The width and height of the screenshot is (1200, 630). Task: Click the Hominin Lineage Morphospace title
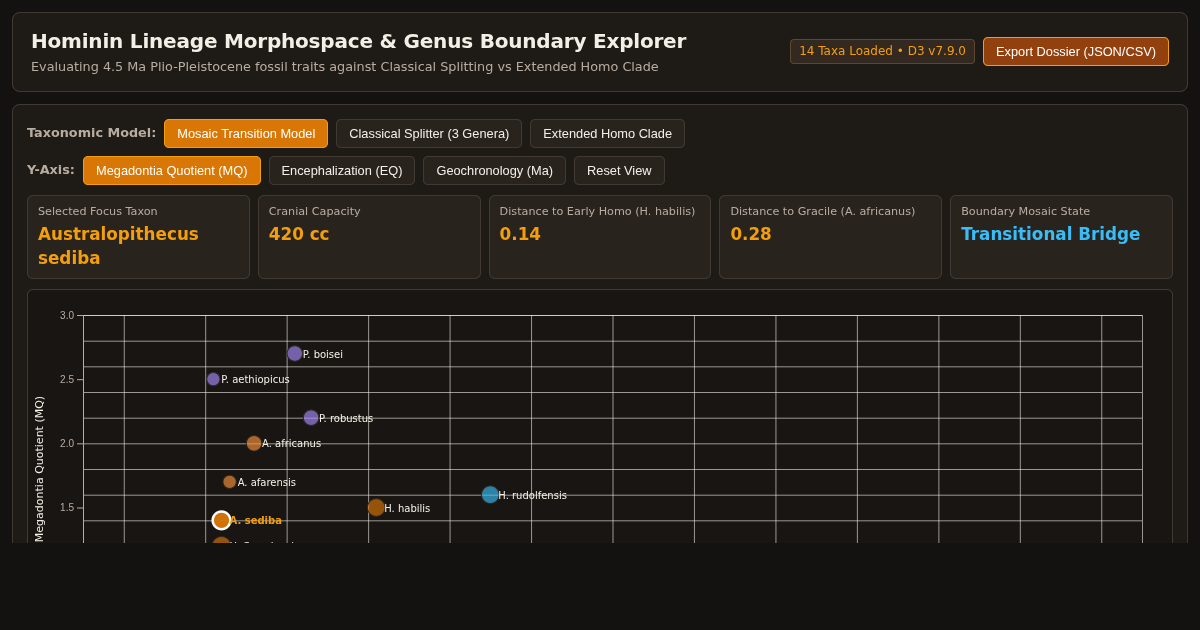[x=358, y=41]
